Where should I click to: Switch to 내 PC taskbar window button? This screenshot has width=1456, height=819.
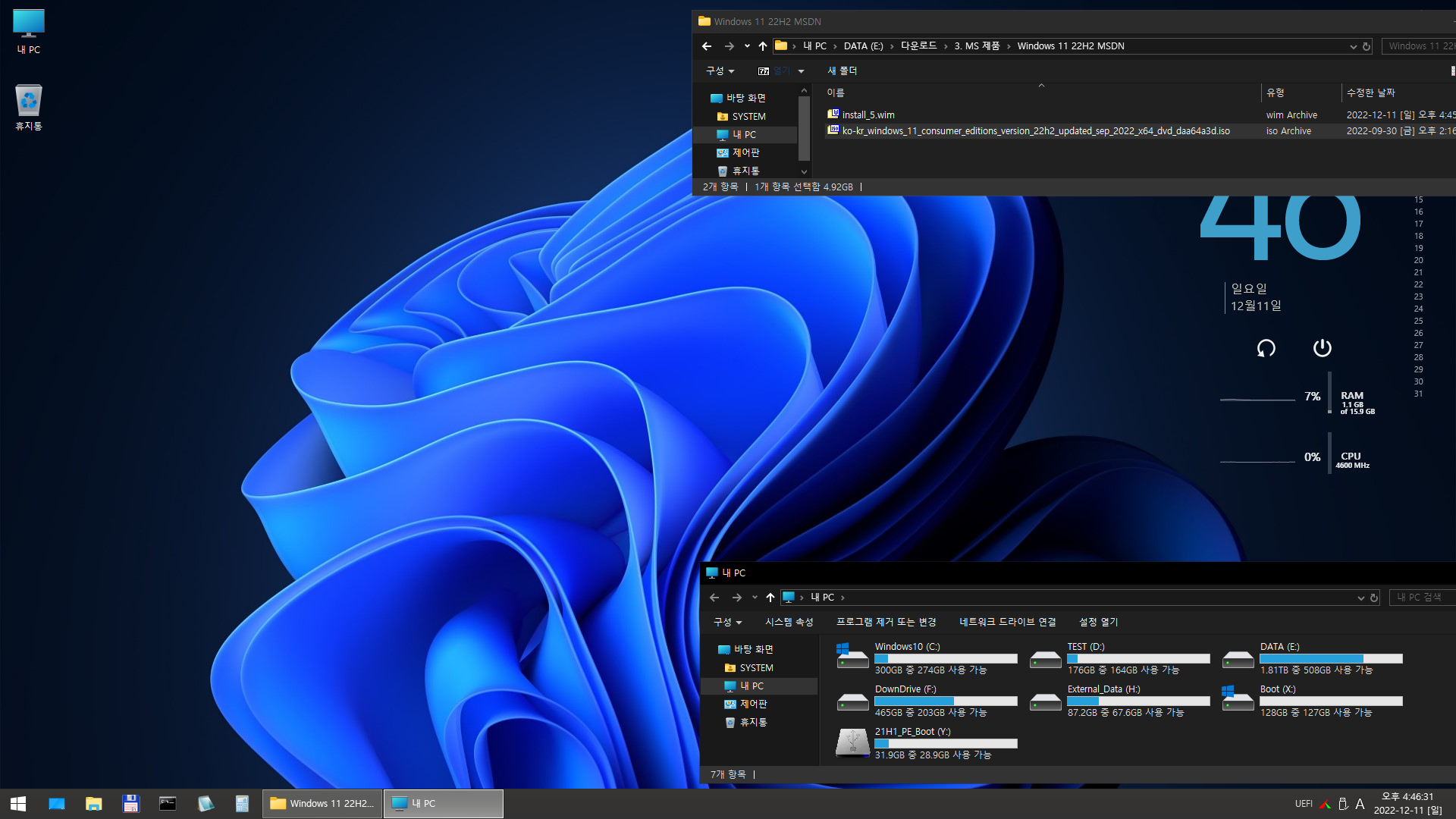pyautogui.click(x=443, y=803)
